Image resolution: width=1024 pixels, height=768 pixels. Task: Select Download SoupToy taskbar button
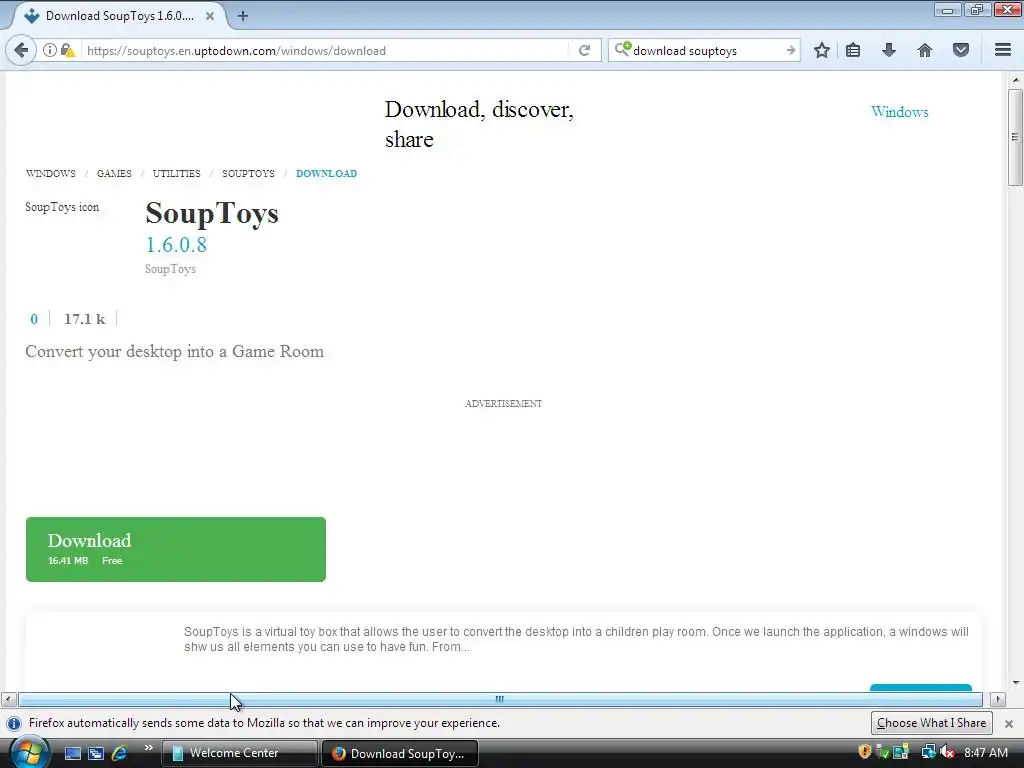(x=400, y=753)
